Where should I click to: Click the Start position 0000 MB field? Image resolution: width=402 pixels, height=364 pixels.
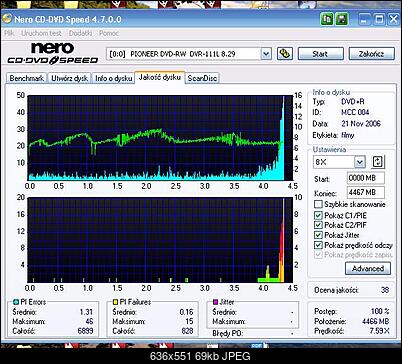[366, 178]
